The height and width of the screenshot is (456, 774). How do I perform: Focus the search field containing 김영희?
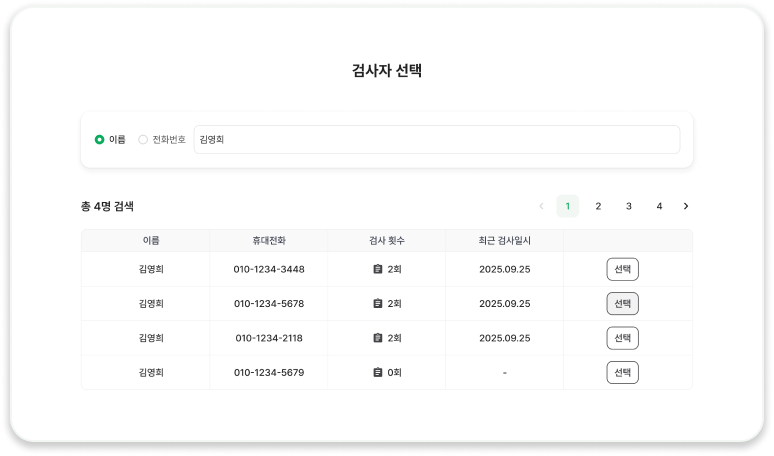click(x=437, y=140)
